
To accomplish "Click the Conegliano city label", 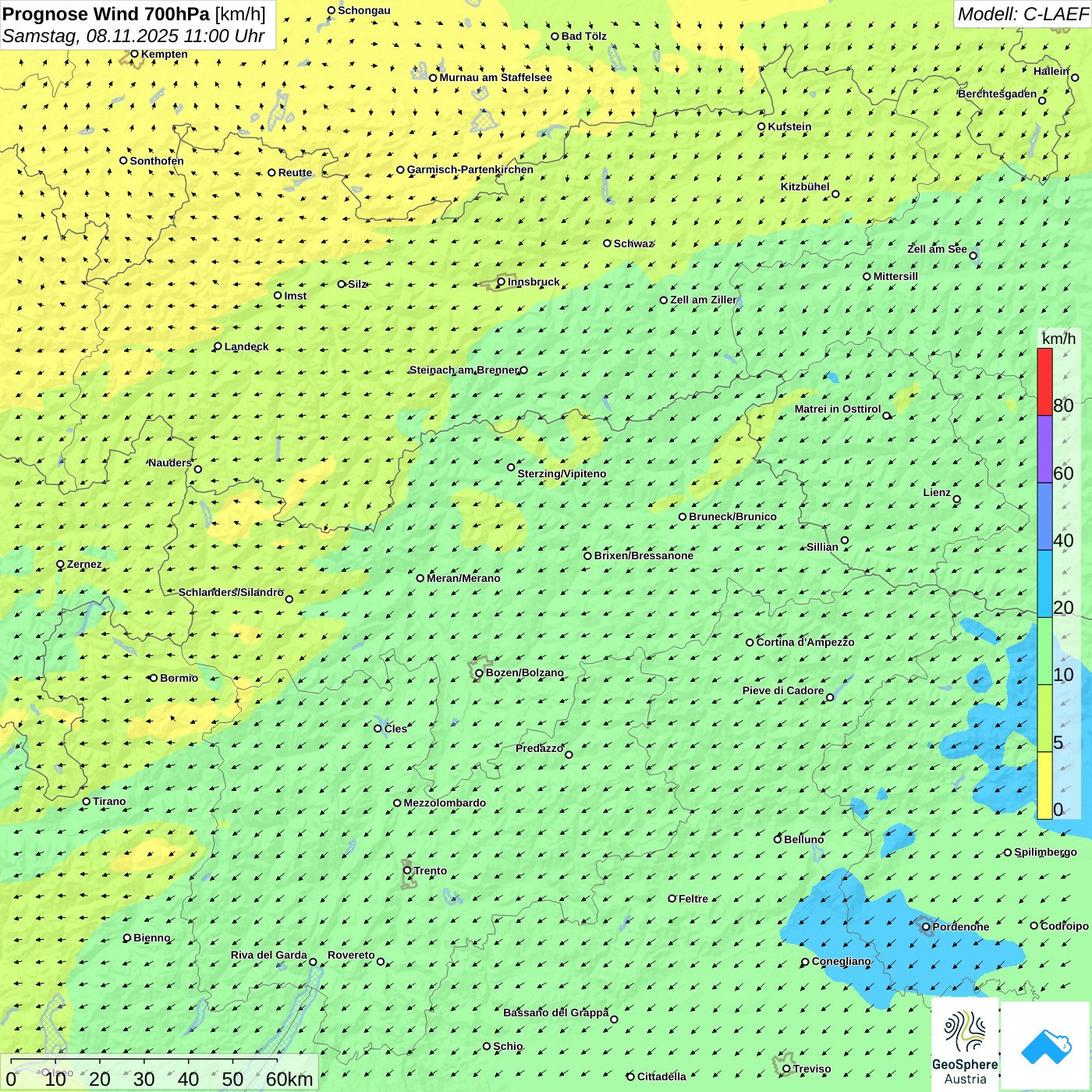I will 841,961.
